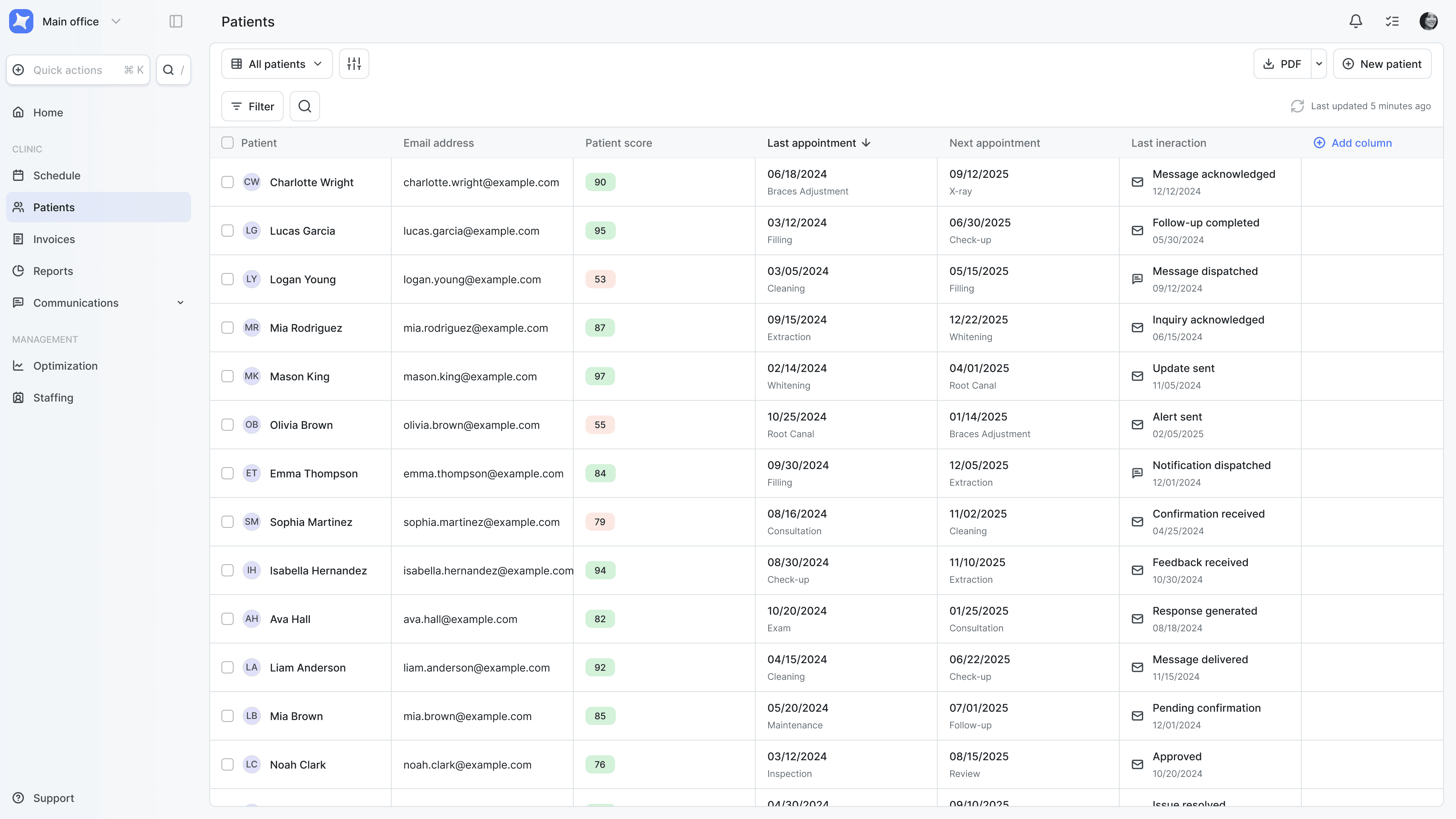Open the view settings sliders icon
Image resolution: width=1456 pixels, height=819 pixels.
click(354, 64)
